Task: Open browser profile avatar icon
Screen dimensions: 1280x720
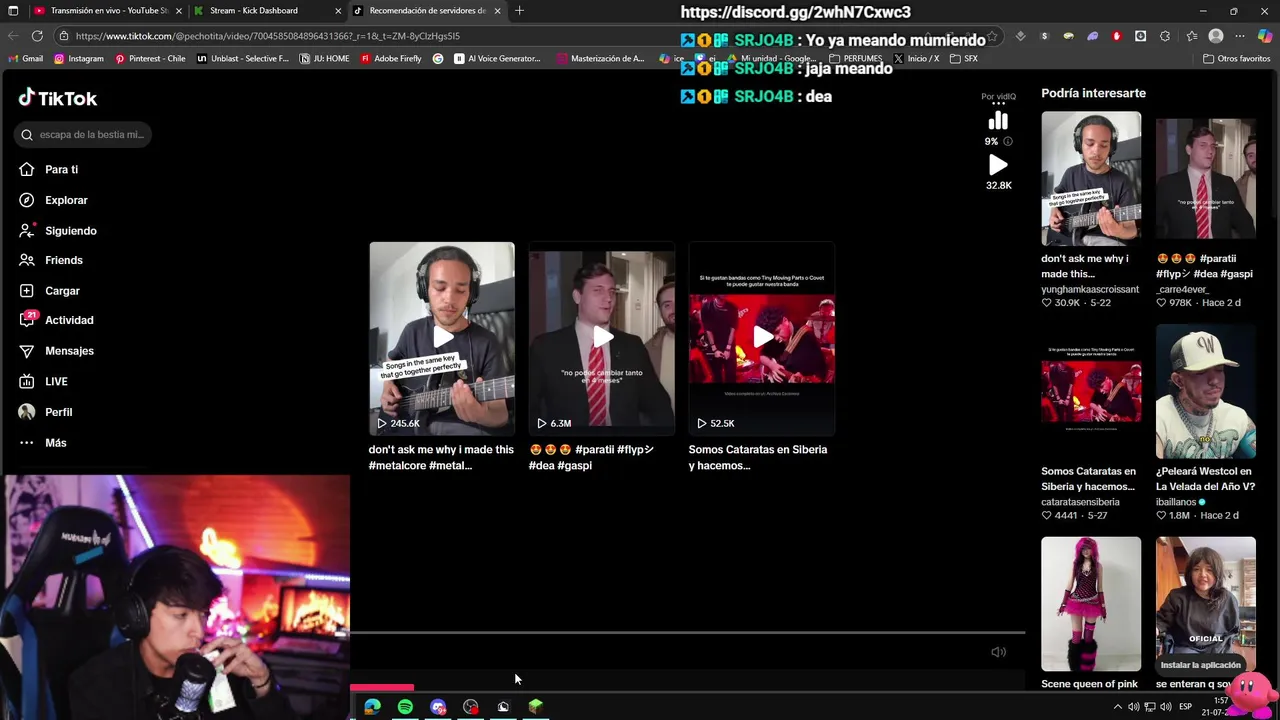Action: point(1216,36)
